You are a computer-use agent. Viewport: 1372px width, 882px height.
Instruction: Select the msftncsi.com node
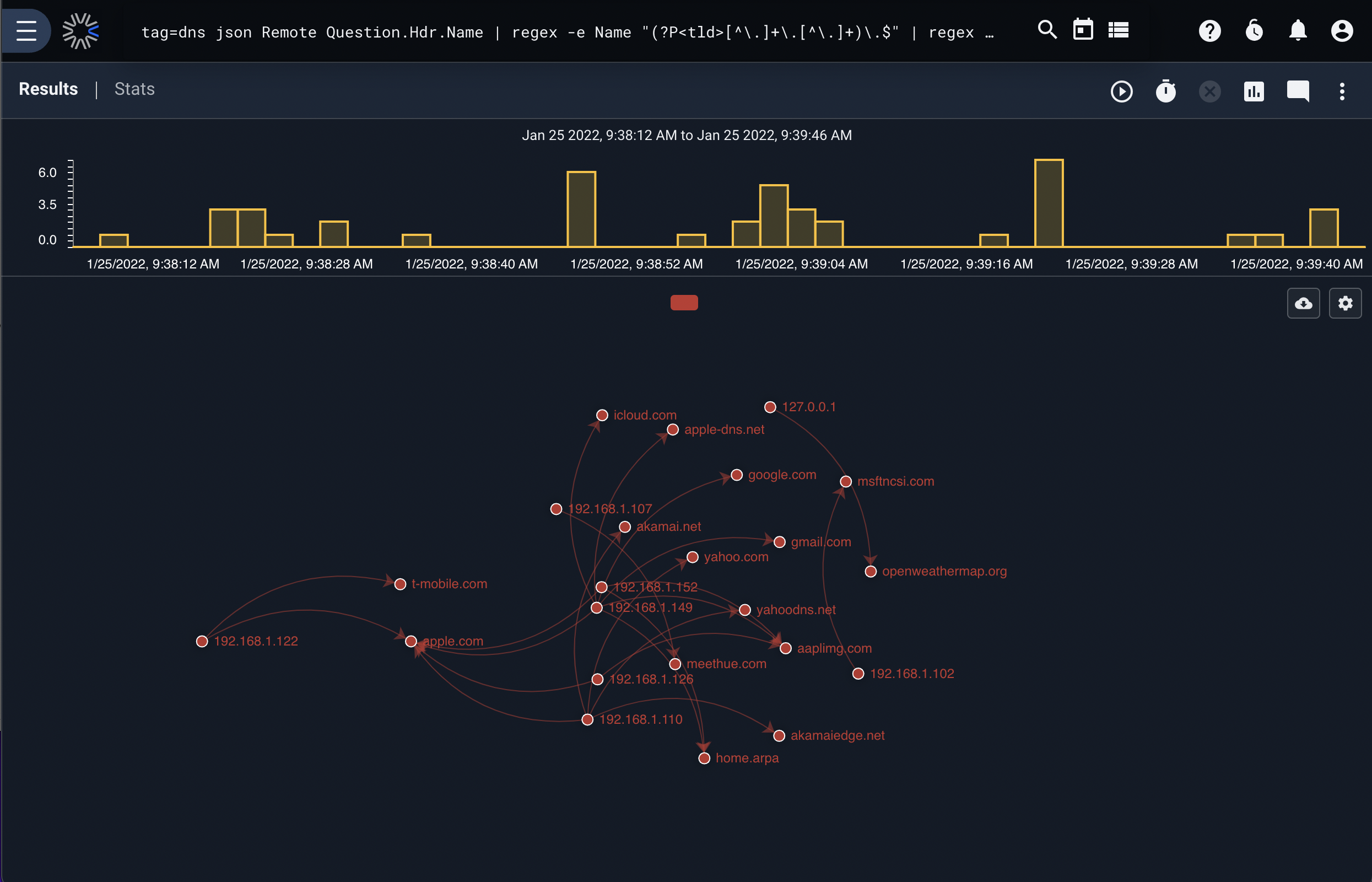tap(845, 482)
